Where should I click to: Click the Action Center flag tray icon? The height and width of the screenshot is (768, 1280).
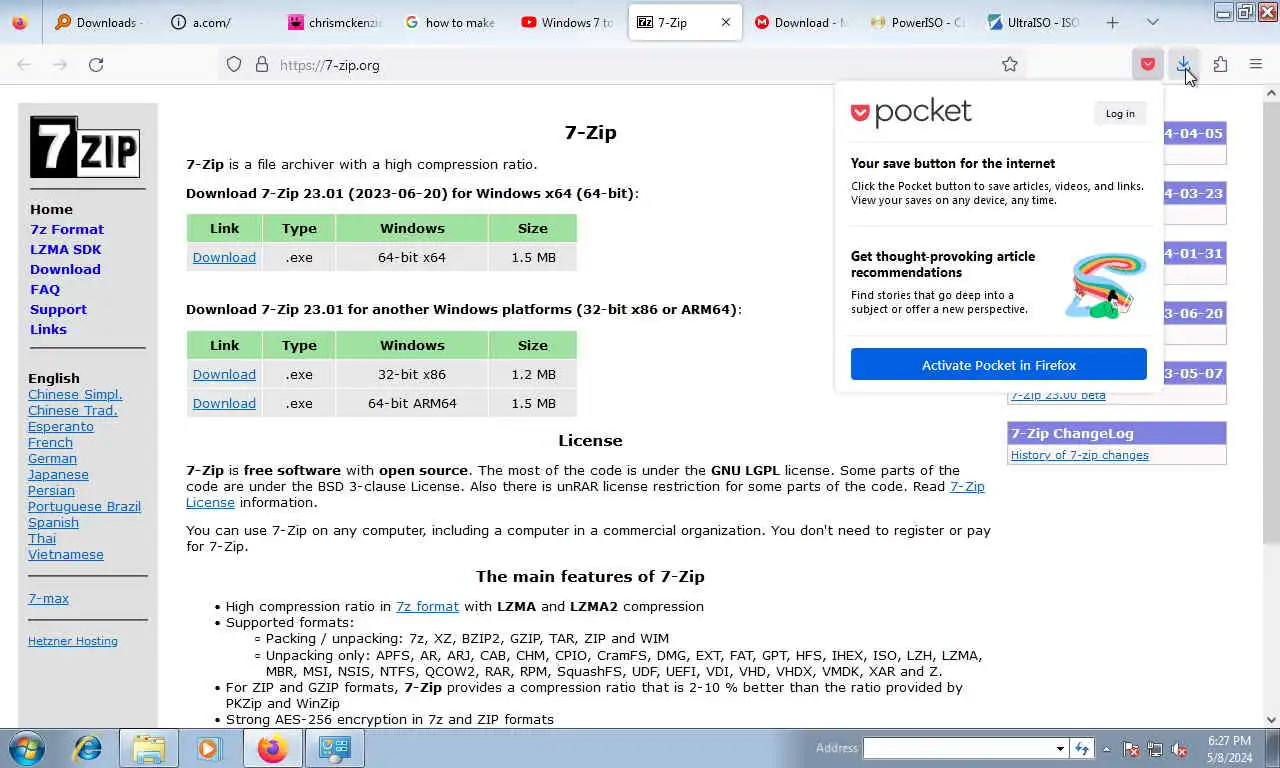tap(1131, 749)
